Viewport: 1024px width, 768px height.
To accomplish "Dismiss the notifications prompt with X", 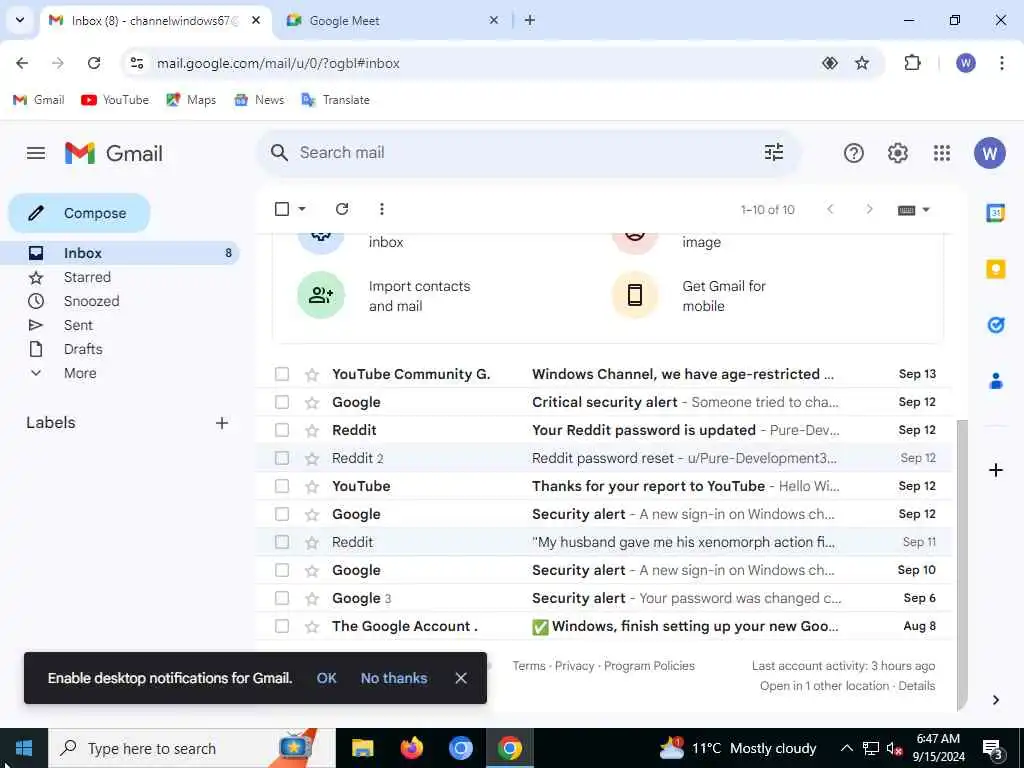I will click(461, 678).
